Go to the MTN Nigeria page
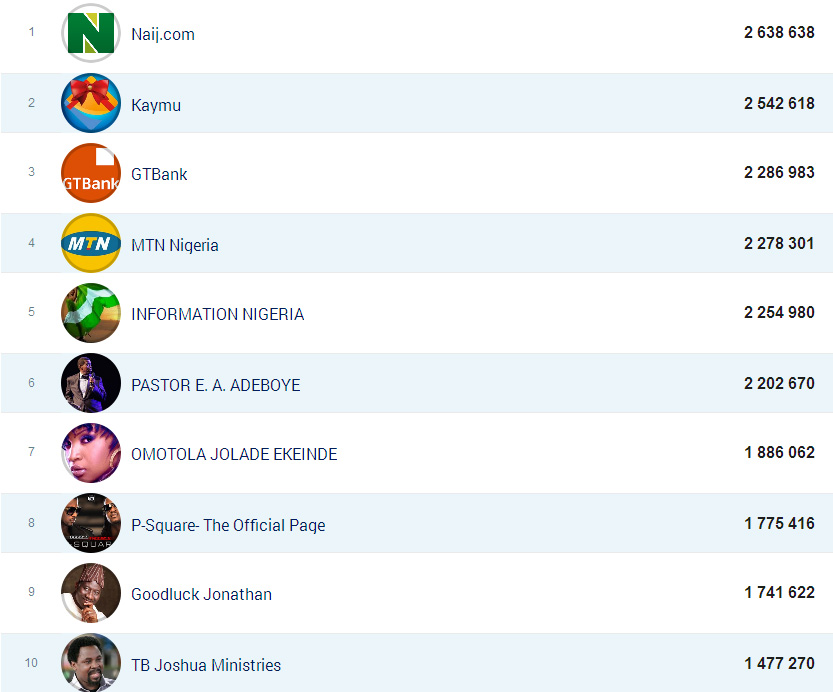The width and height of the screenshot is (833, 692). [175, 245]
